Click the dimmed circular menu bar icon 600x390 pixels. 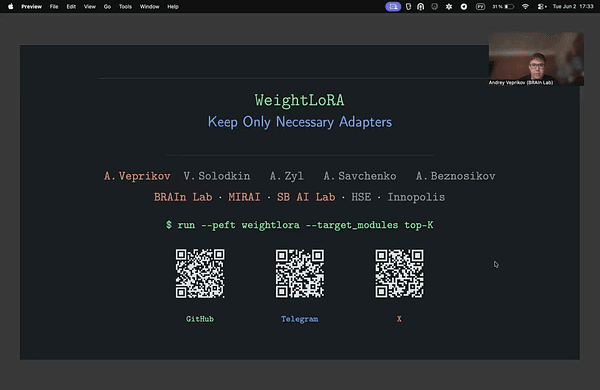click(434, 7)
